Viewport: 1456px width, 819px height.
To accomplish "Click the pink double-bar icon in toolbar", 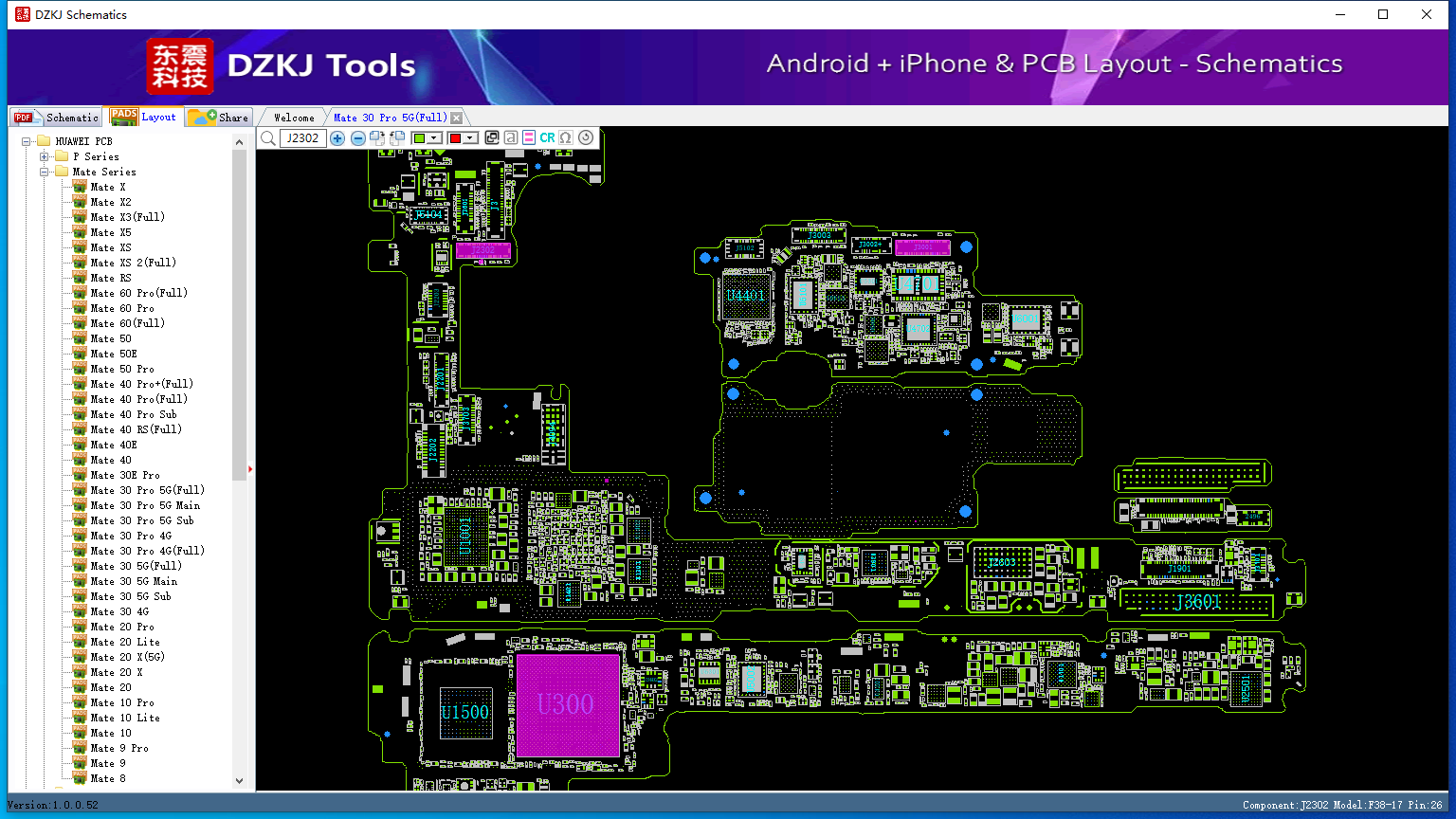I will (x=529, y=138).
